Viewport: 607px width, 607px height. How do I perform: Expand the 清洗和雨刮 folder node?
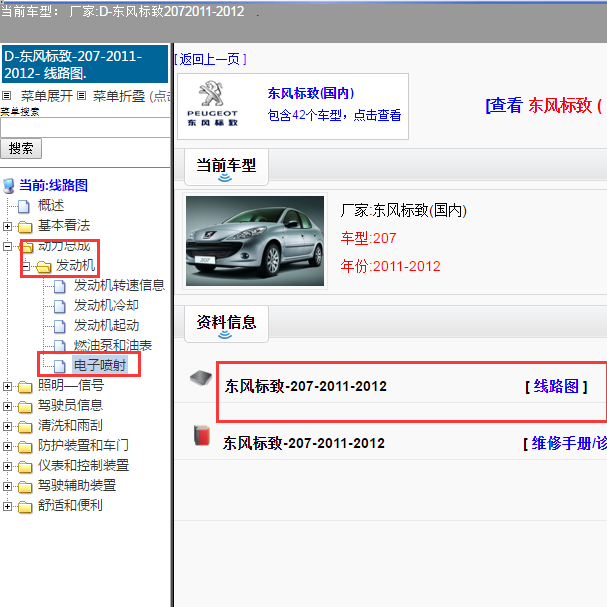pos(7,427)
